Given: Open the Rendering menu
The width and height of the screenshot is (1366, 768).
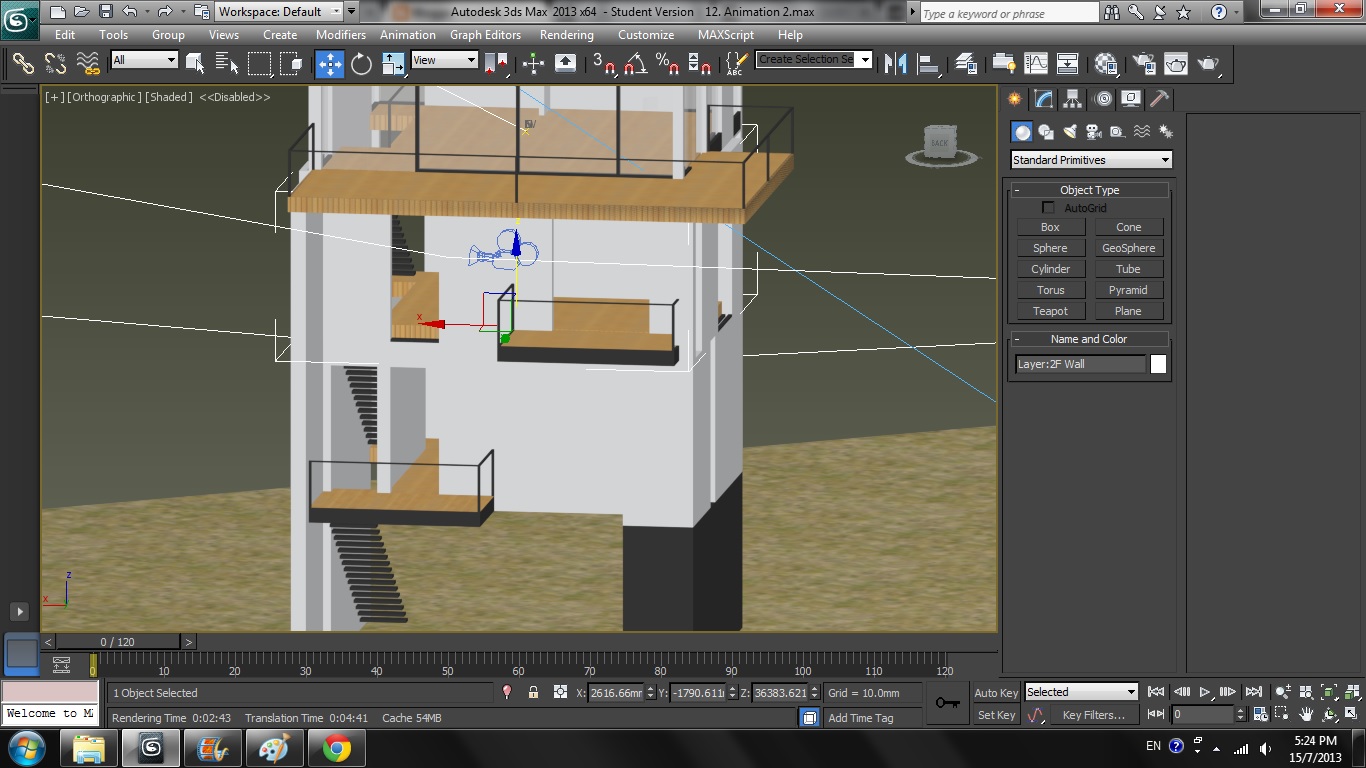Looking at the screenshot, I should click(x=566, y=34).
